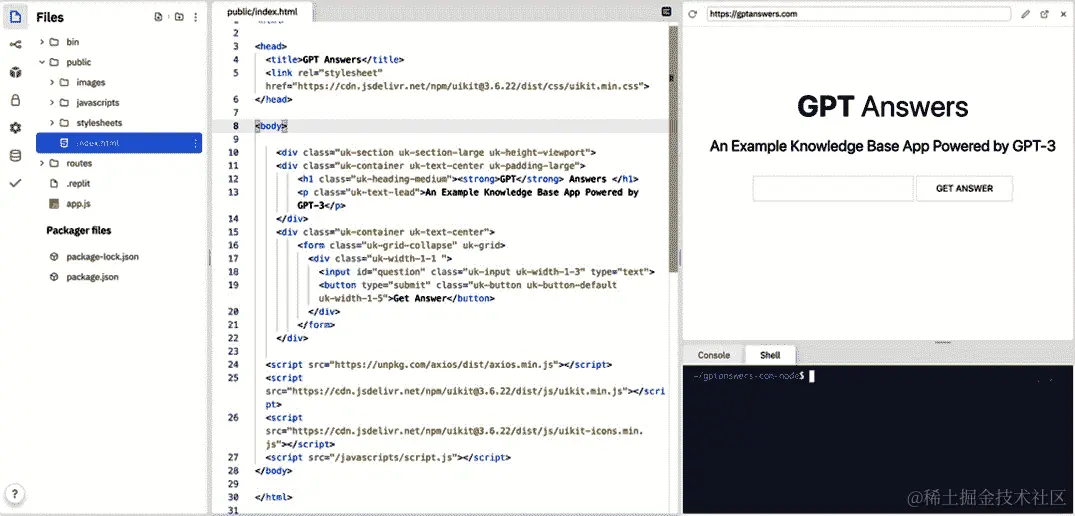The height and width of the screenshot is (516, 1075).
Task: Open the Version control sidebar icon
Action: 15,45
